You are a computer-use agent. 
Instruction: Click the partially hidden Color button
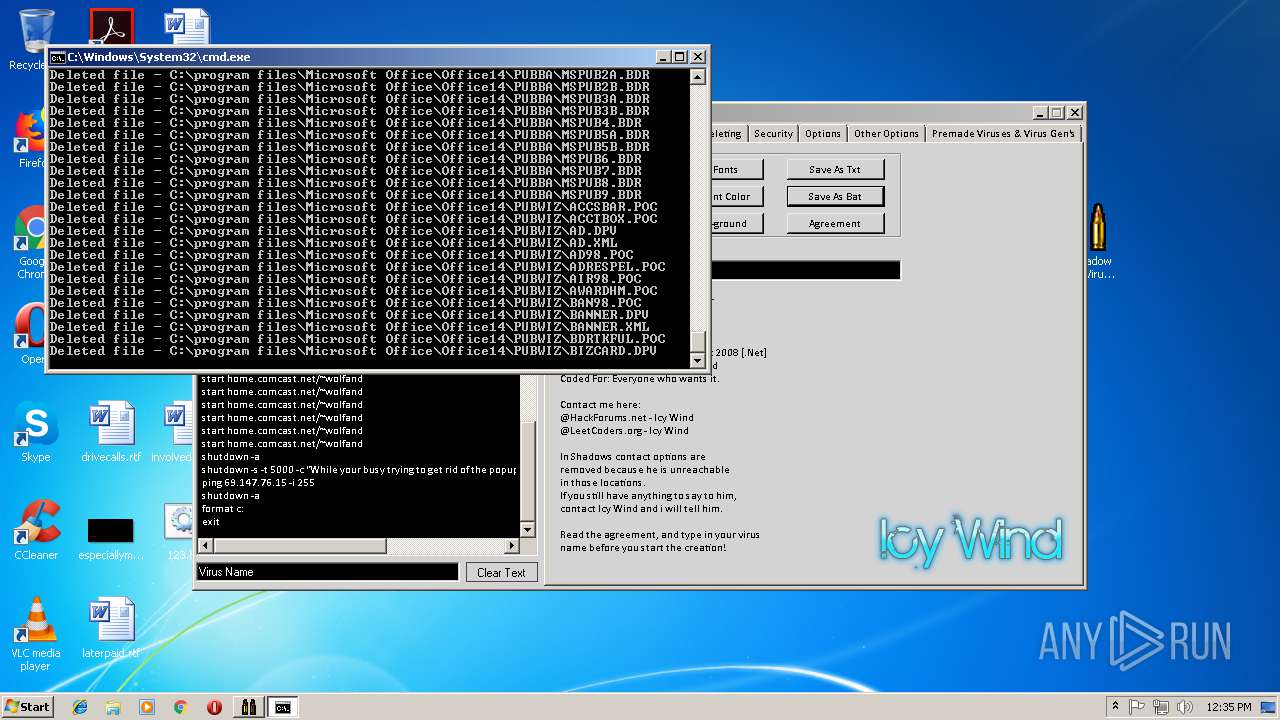coord(736,197)
